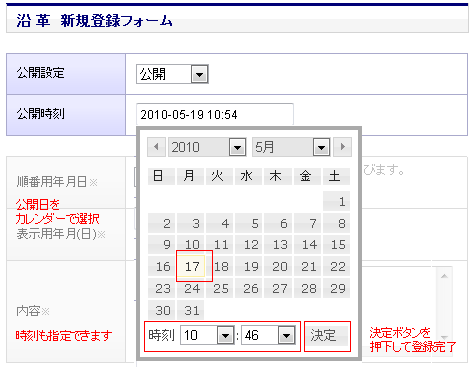Image resolution: width=476 pixels, height=368 pixels.
Task: Open the hour dropdown showing 10
Action: [x=207, y=335]
